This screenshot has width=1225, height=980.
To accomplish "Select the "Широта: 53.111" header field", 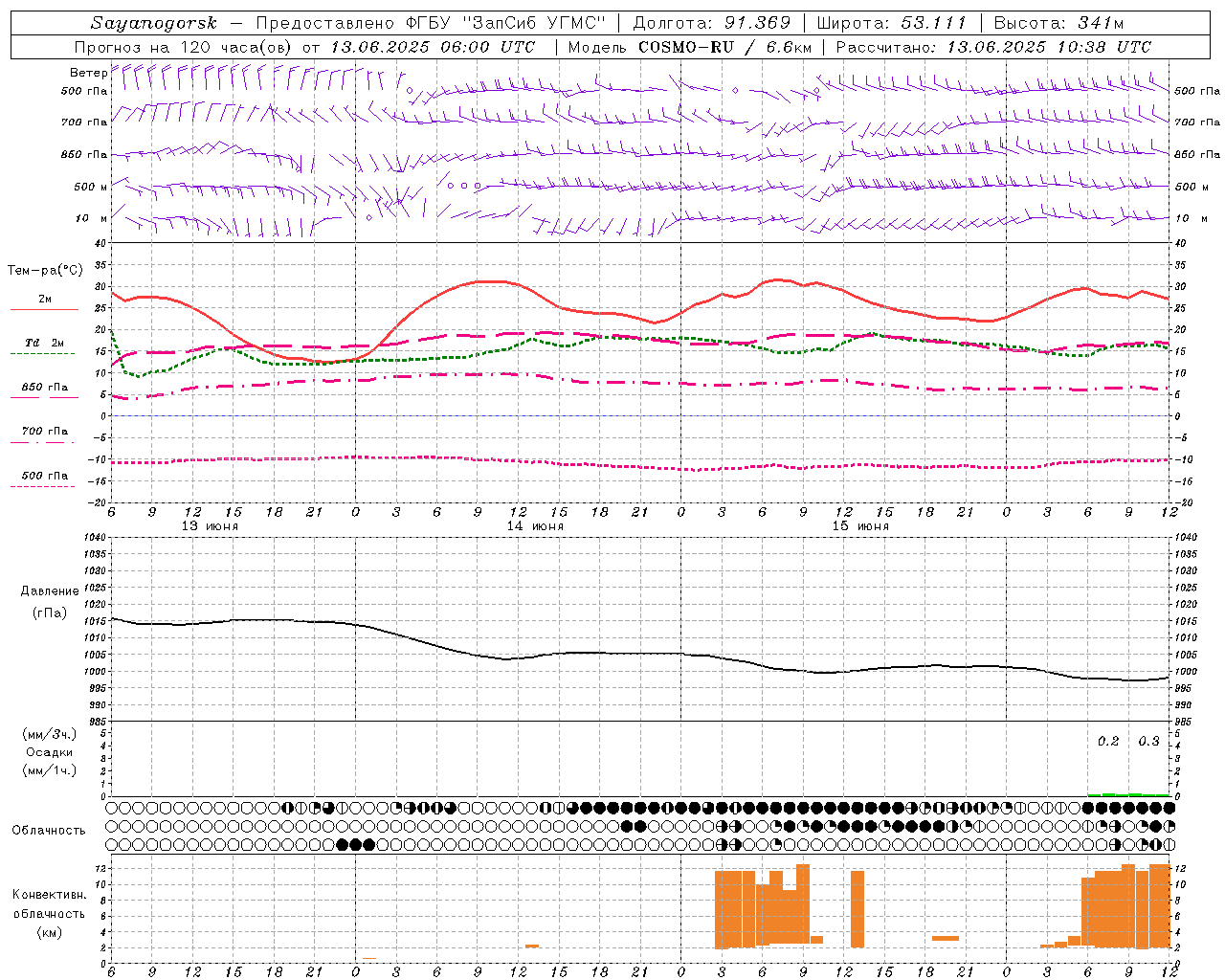I will click(892, 23).
